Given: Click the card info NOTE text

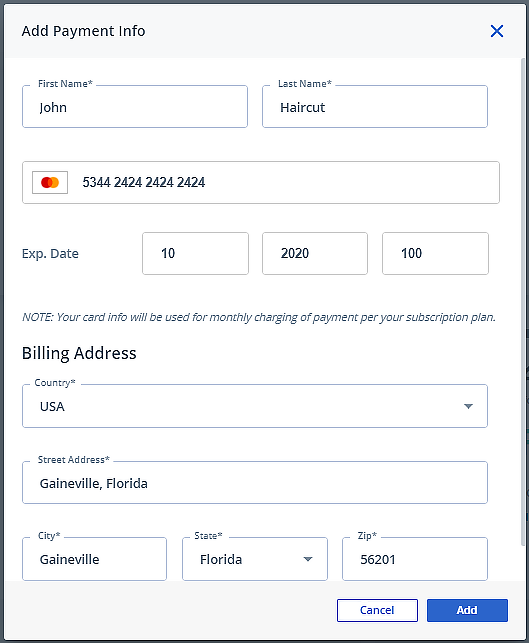Looking at the screenshot, I should click(x=259, y=317).
